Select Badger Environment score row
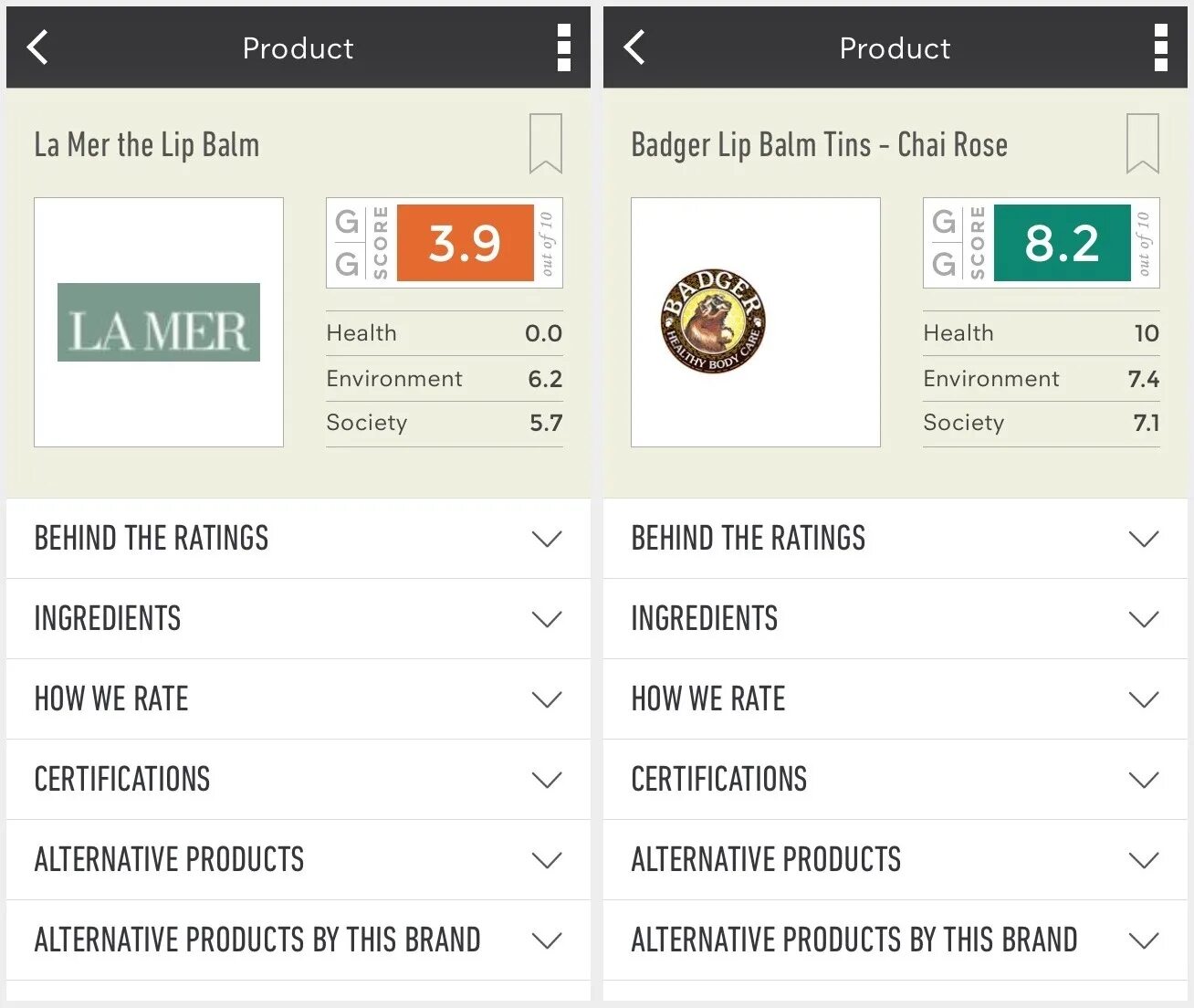1194x1008 pixels. (x=1041, y=378)
